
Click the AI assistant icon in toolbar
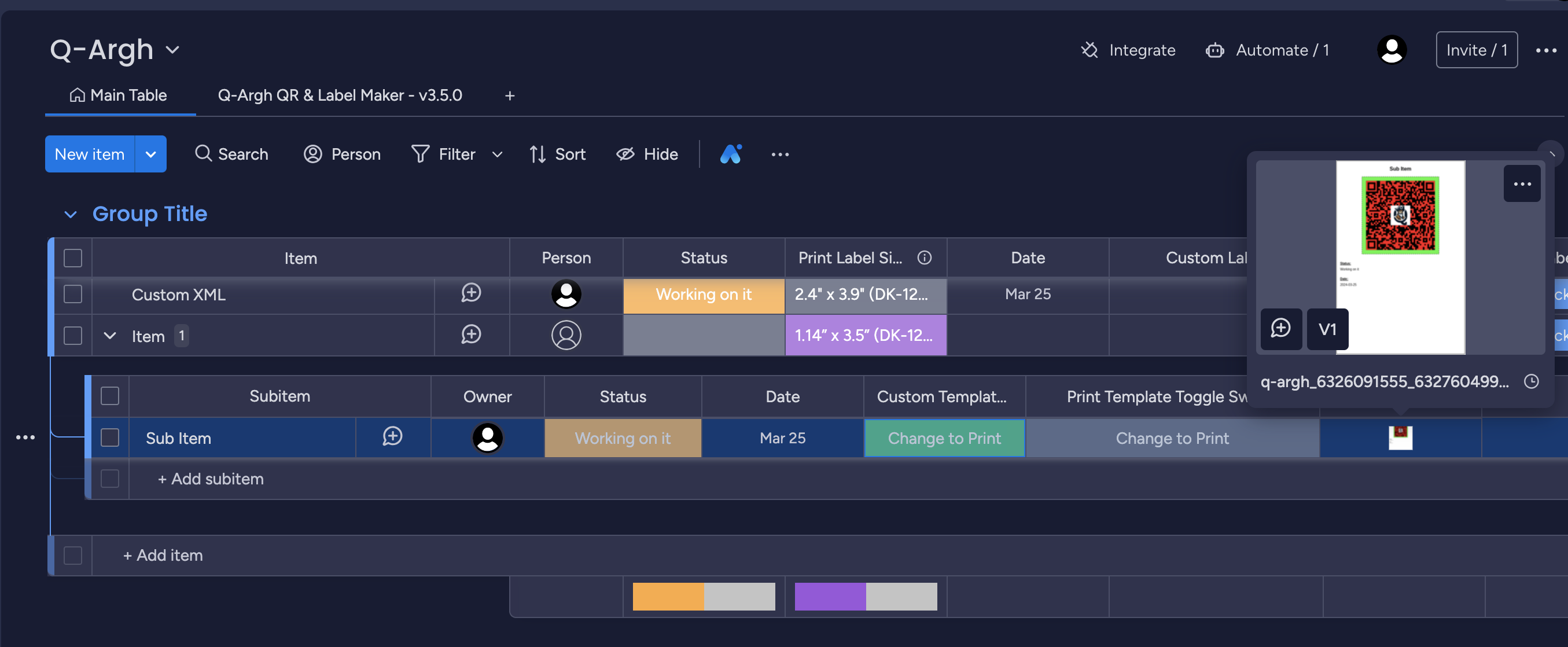coord(729,153)
